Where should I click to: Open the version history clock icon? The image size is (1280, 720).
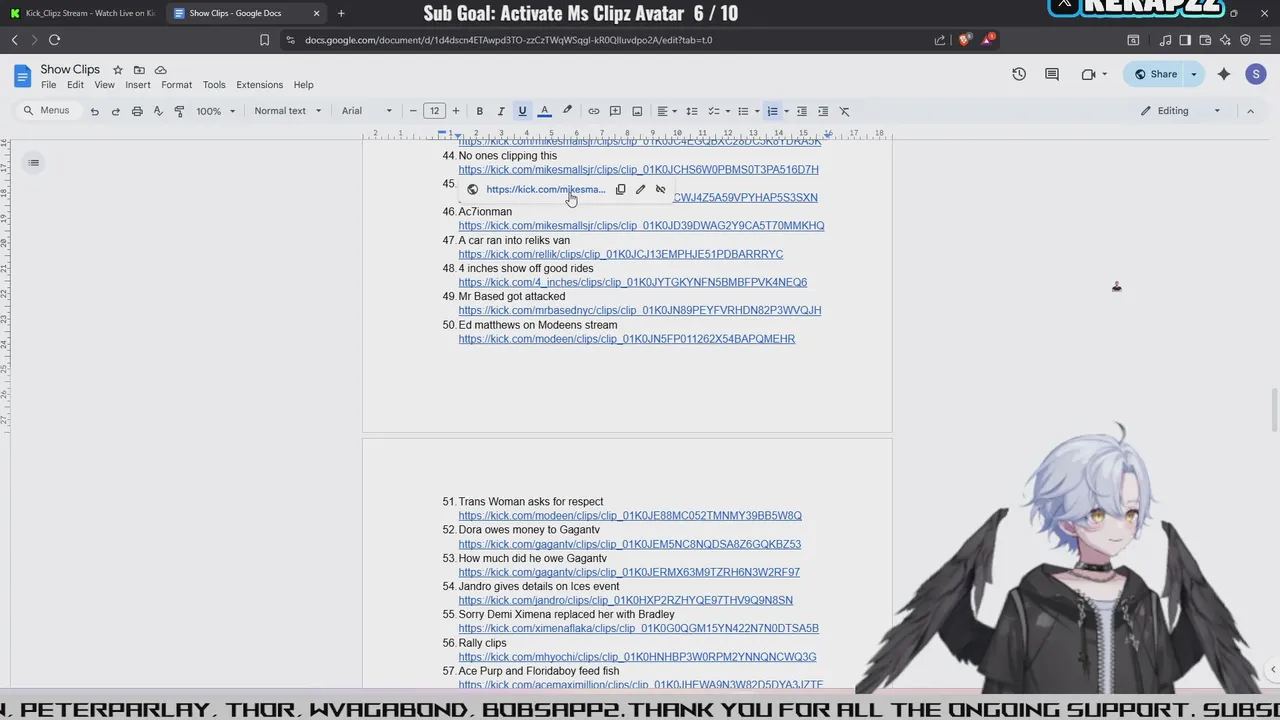(x=1019, y=74)
